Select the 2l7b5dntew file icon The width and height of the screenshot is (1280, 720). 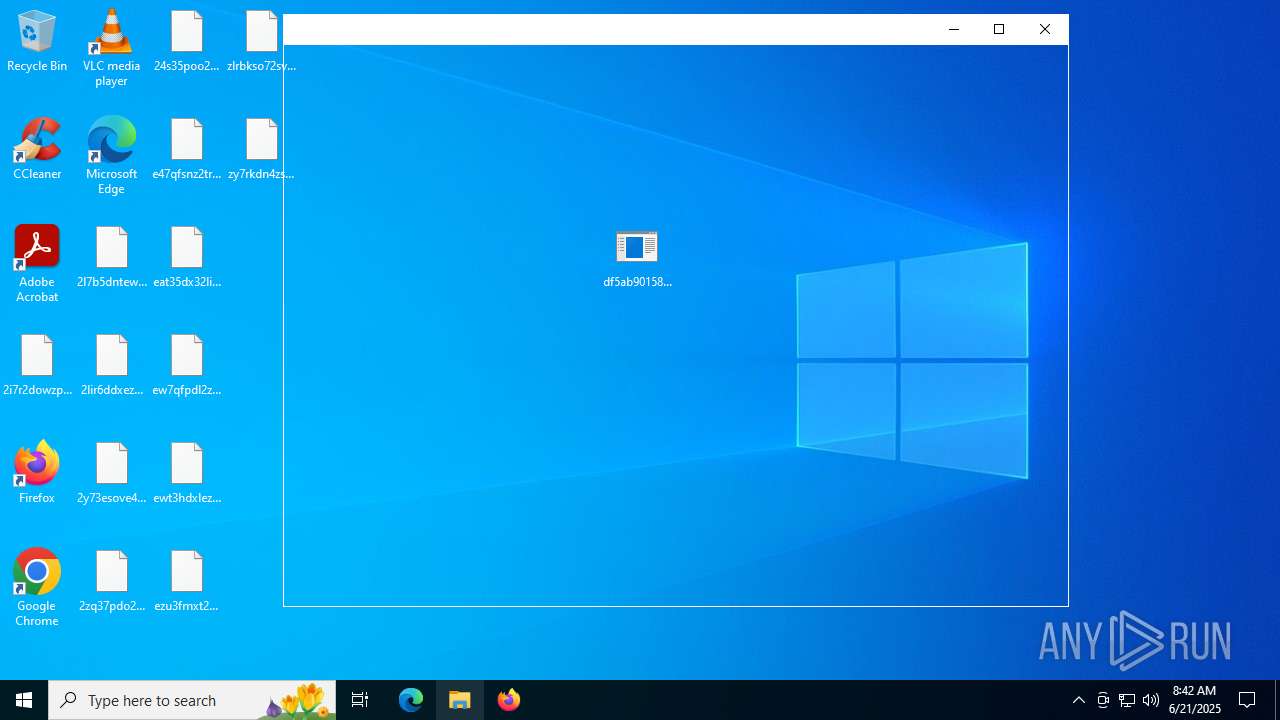tap(111, 257)
